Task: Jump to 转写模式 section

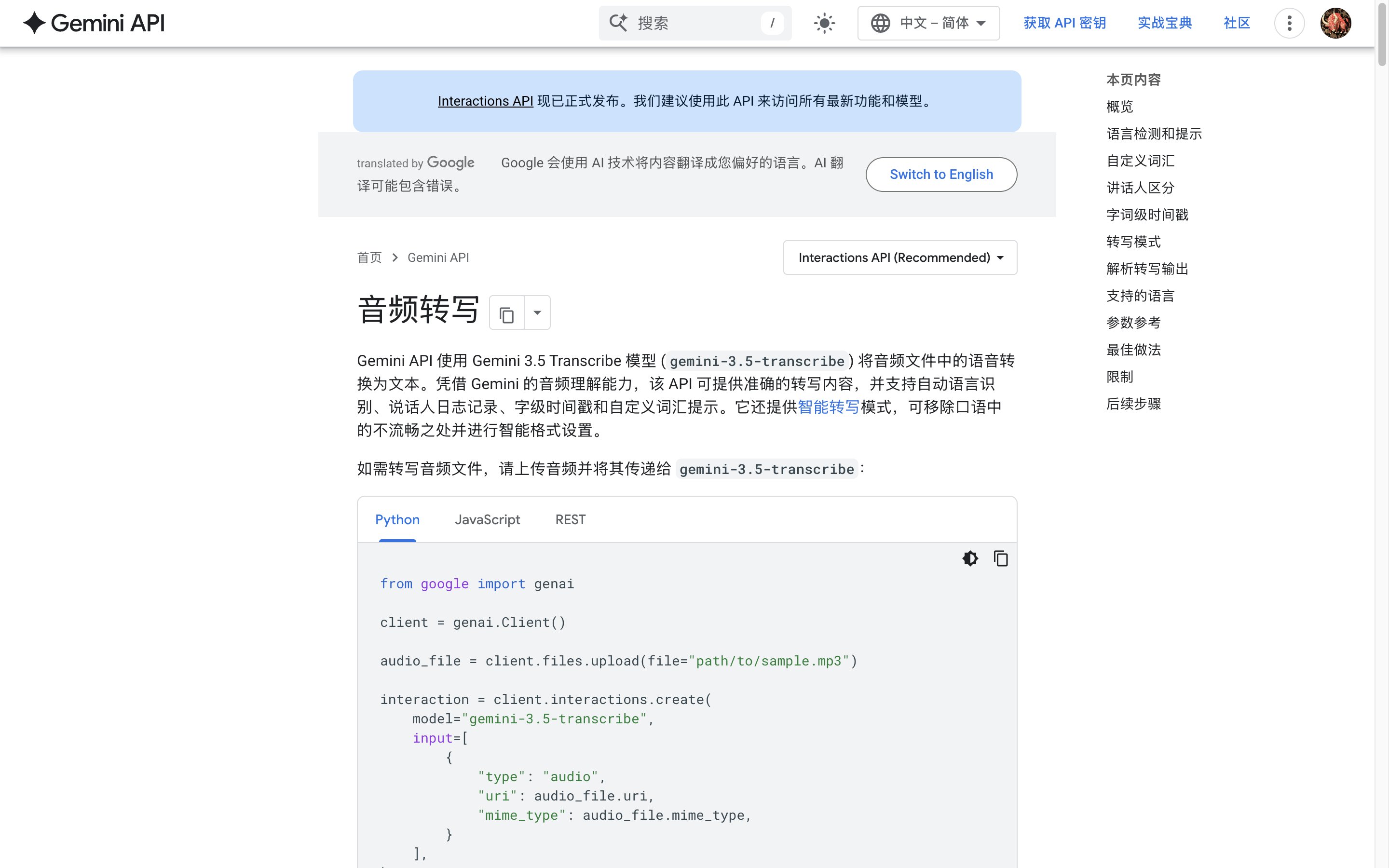Action: (x=1133, y=242)
